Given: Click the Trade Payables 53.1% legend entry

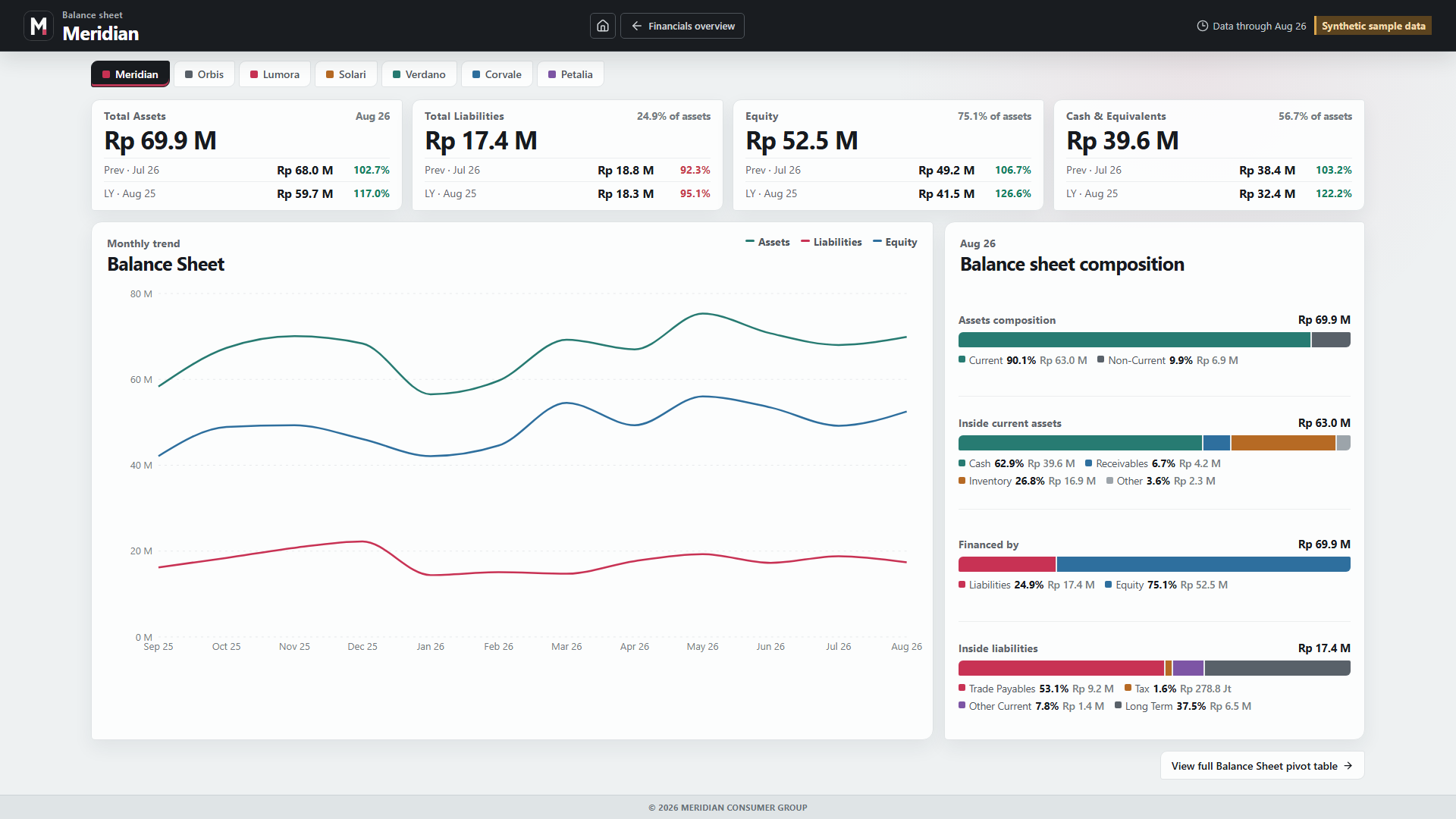Looking at the screenshot, I should pyautogui.click(x=1036, y=689).
